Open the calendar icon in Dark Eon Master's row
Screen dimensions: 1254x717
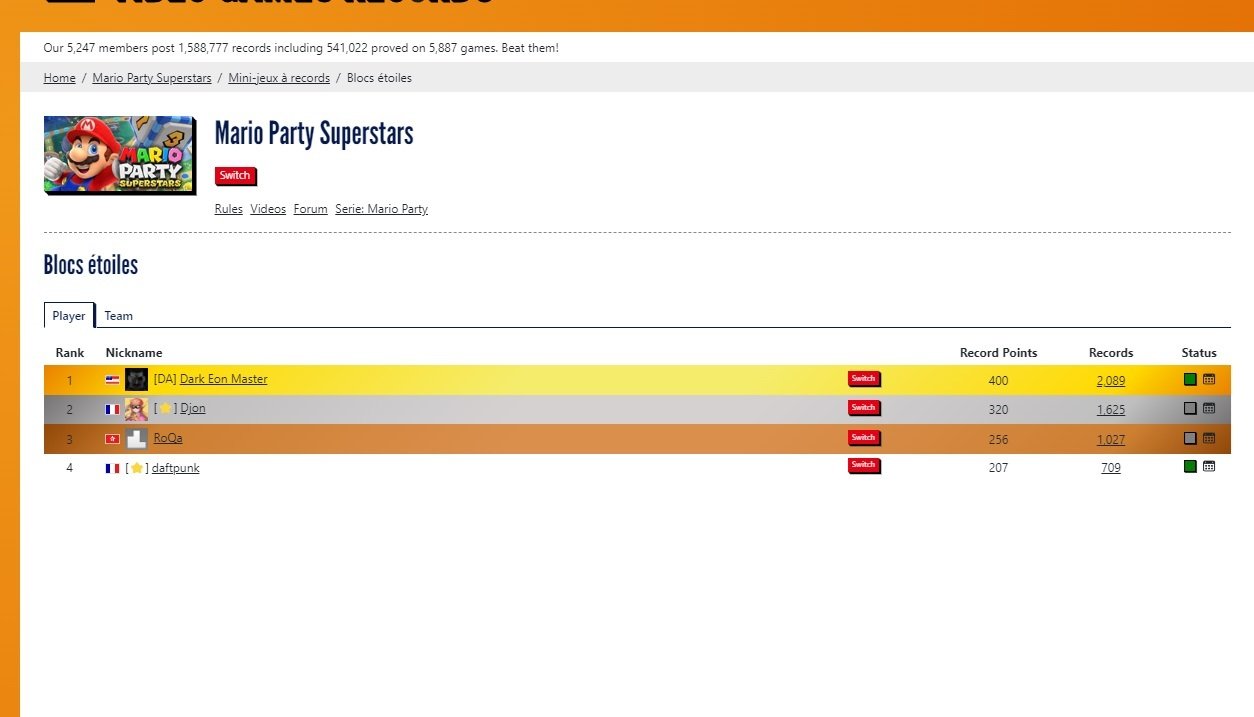click(1209, 380)
